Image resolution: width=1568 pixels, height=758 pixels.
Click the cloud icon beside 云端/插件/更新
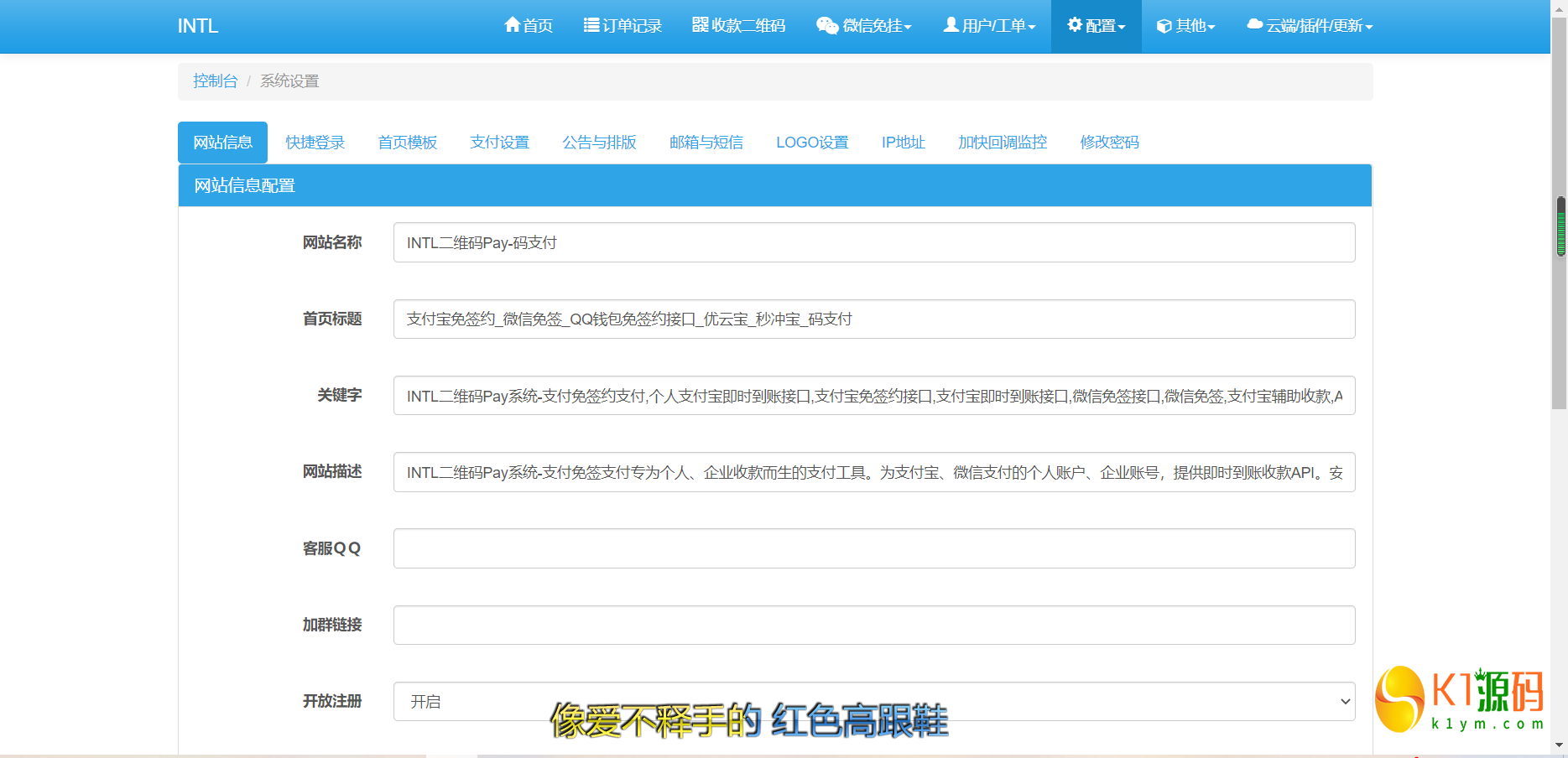pos(1255,25)
